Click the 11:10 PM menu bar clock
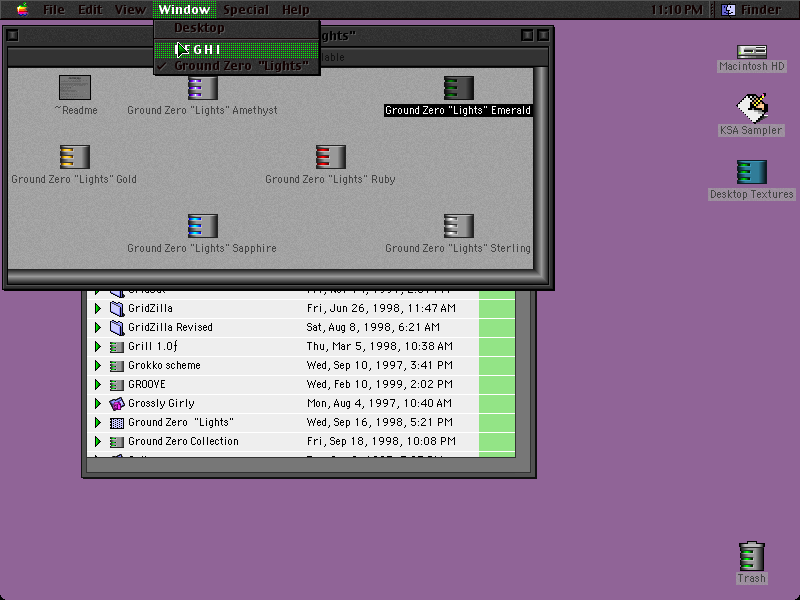The image size is (800, 600). [x=677, y=10]
